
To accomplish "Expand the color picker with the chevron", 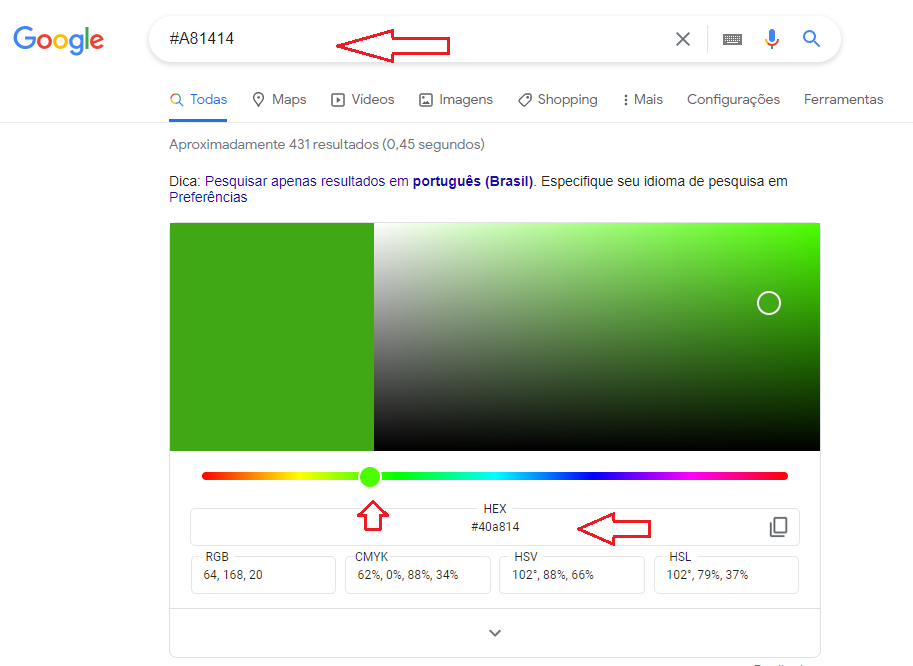I will pyautogui.click(x=495, y=633).
